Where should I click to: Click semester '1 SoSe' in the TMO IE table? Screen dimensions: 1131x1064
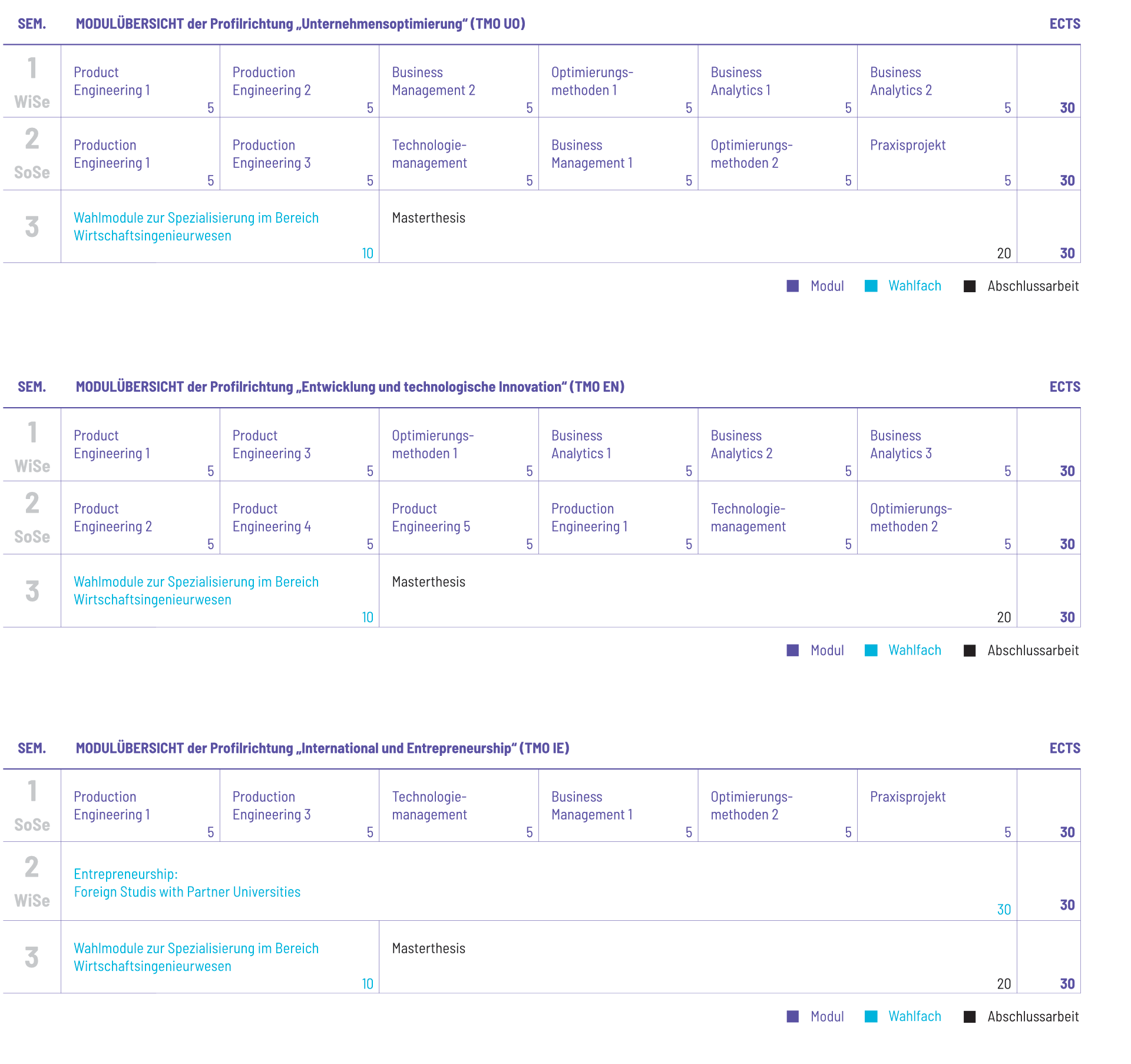[x=32, y=805]
